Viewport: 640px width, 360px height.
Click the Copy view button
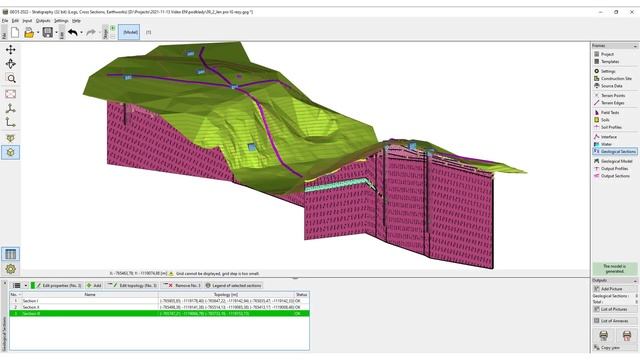coord(614,348)
